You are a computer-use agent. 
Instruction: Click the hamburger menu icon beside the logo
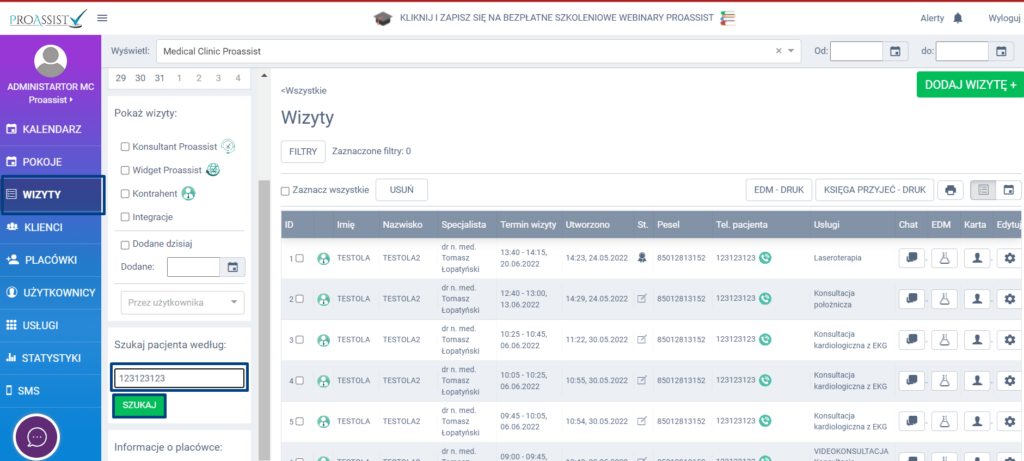(x=102, y=18)
